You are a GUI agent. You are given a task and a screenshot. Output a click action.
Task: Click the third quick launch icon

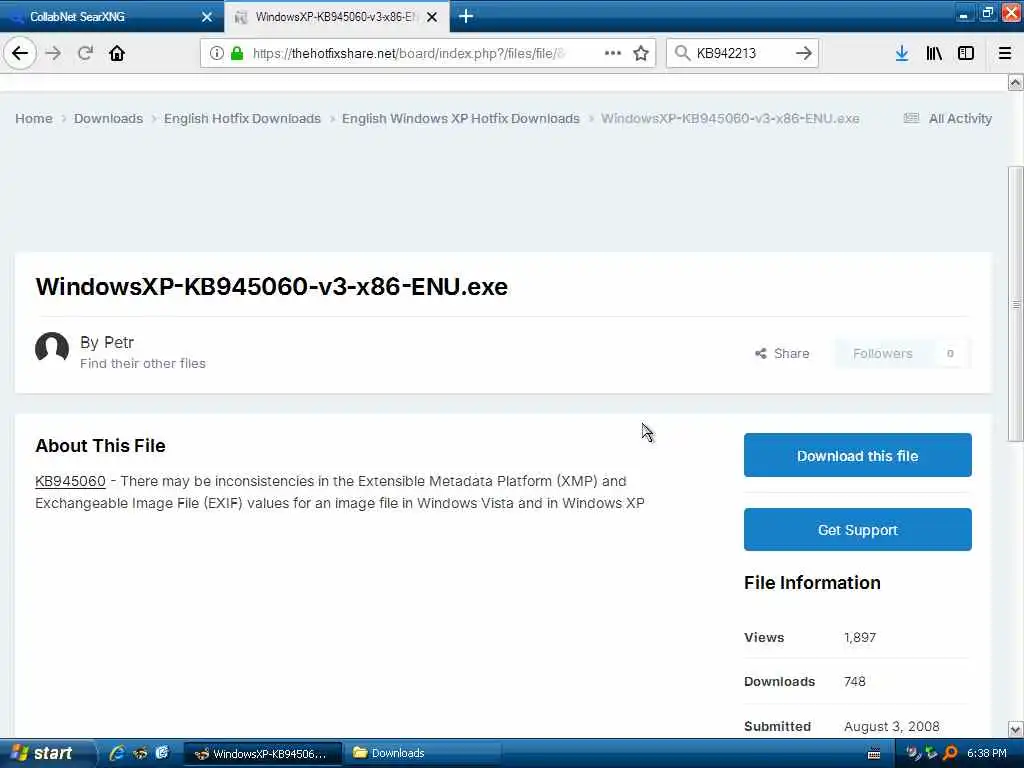click(161, 753)
